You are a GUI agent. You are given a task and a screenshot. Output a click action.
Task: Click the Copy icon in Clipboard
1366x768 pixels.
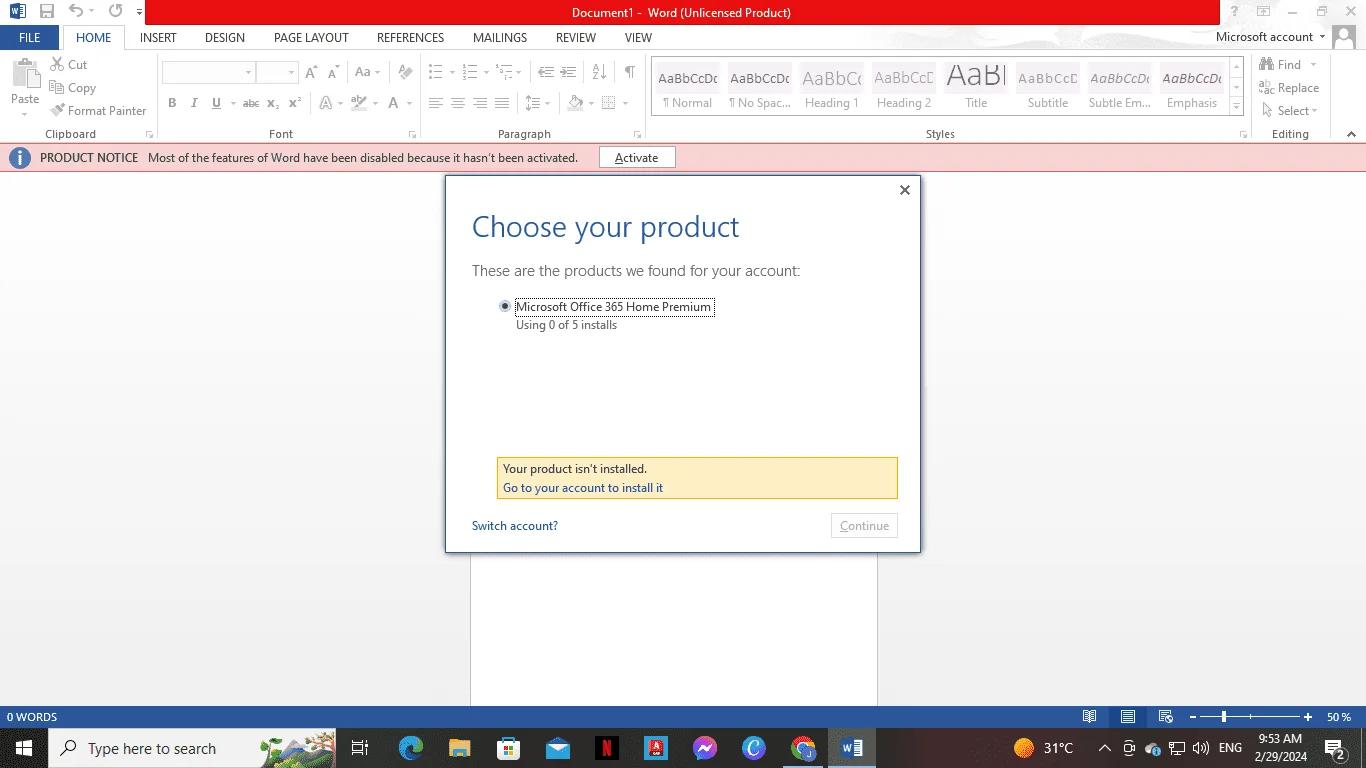pos(57,88)
